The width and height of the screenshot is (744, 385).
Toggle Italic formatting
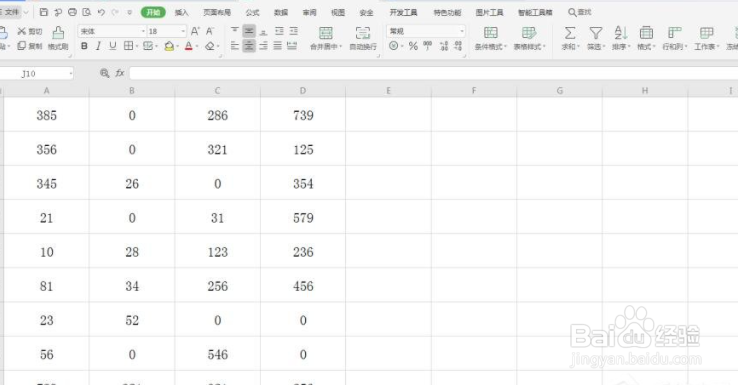tap(98, 46)
